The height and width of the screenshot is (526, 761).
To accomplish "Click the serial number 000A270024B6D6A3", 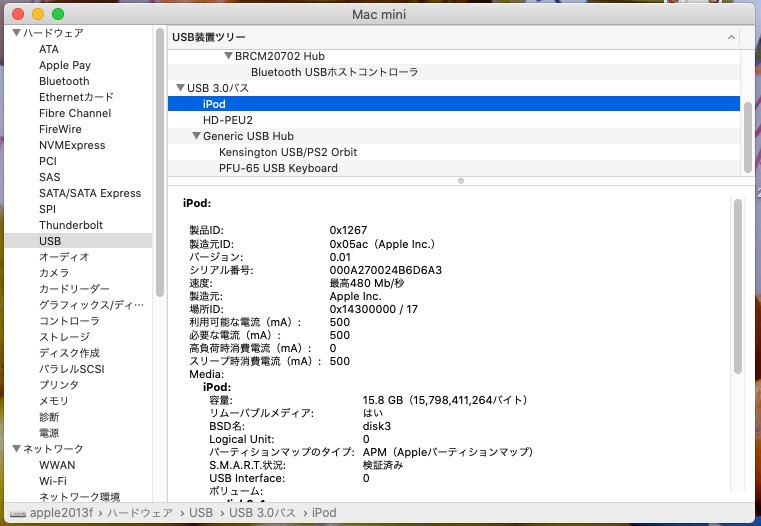I will [385, 270].
